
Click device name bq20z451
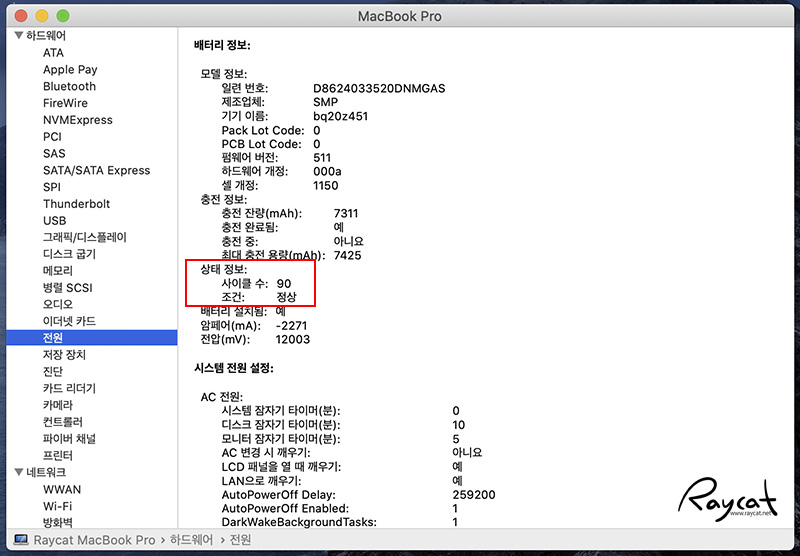tap(340, 116)
